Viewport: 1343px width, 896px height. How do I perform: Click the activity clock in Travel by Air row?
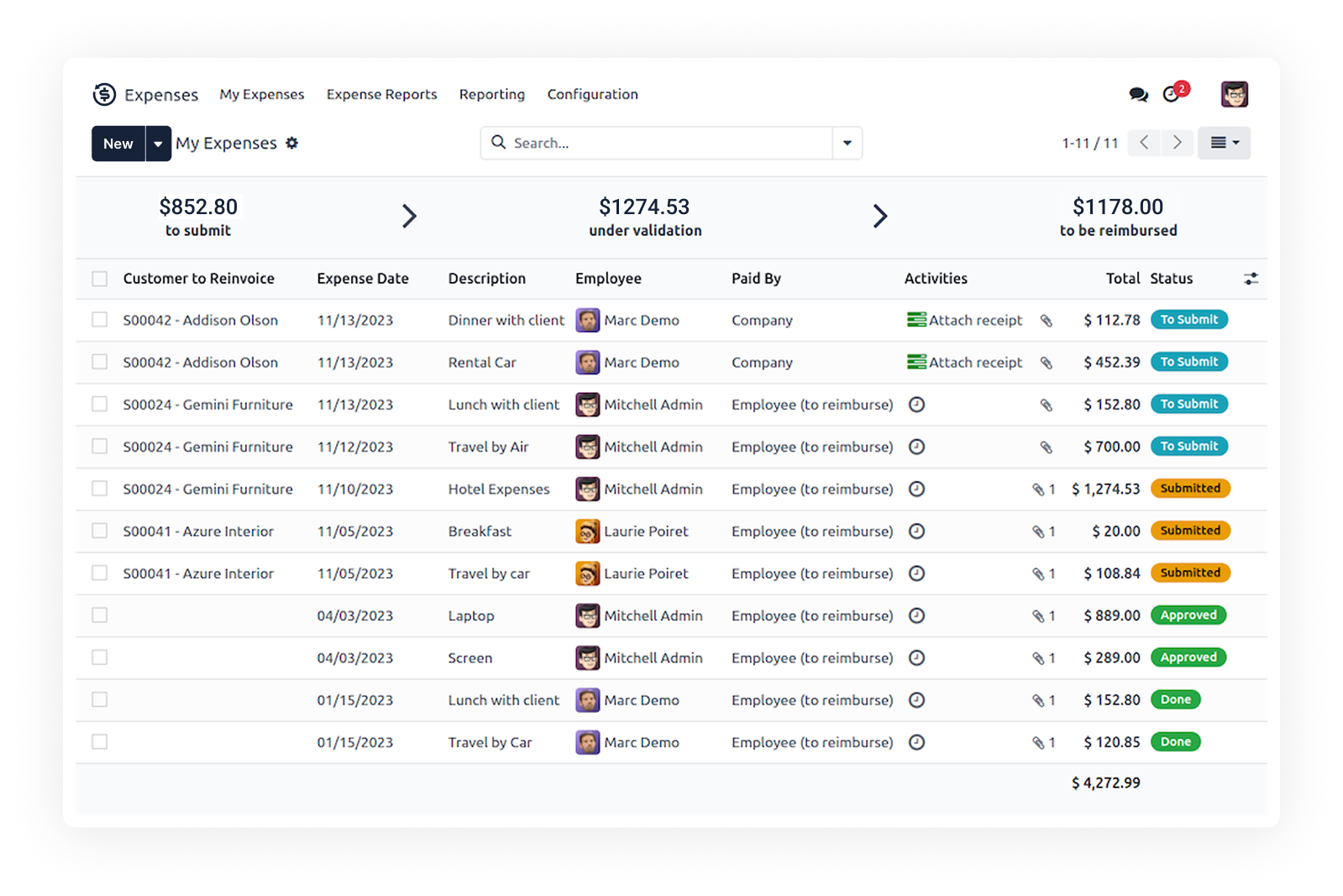[917, 447]
